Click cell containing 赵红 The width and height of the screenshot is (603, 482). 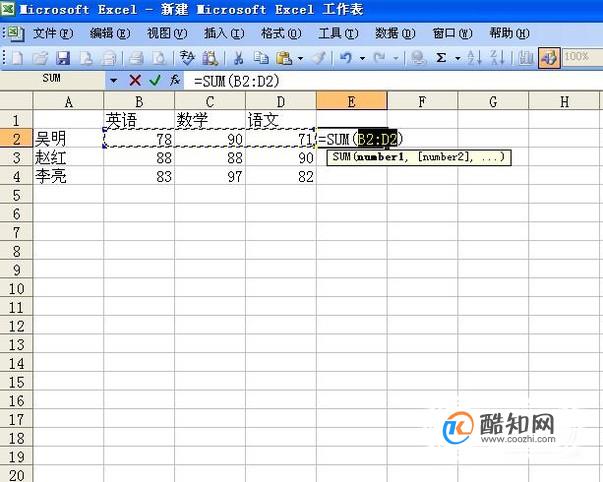pyautogui.click(x=68, y=157)
